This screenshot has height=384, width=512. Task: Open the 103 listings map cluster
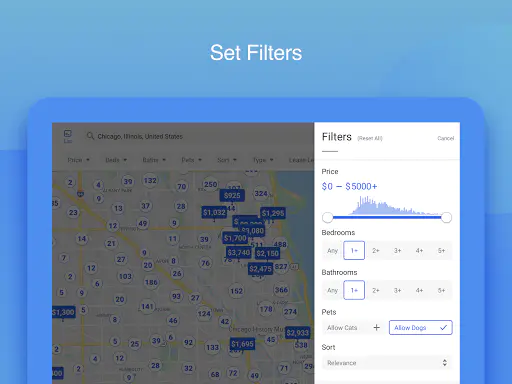tap(125, 276)
